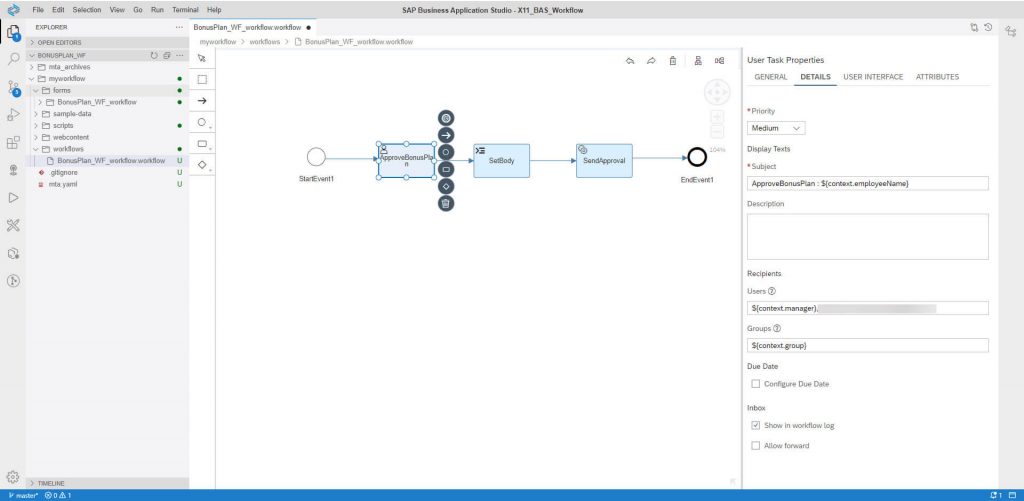
Task: Open the Priority Medium dropdown
Action: [x=776, y=128]
